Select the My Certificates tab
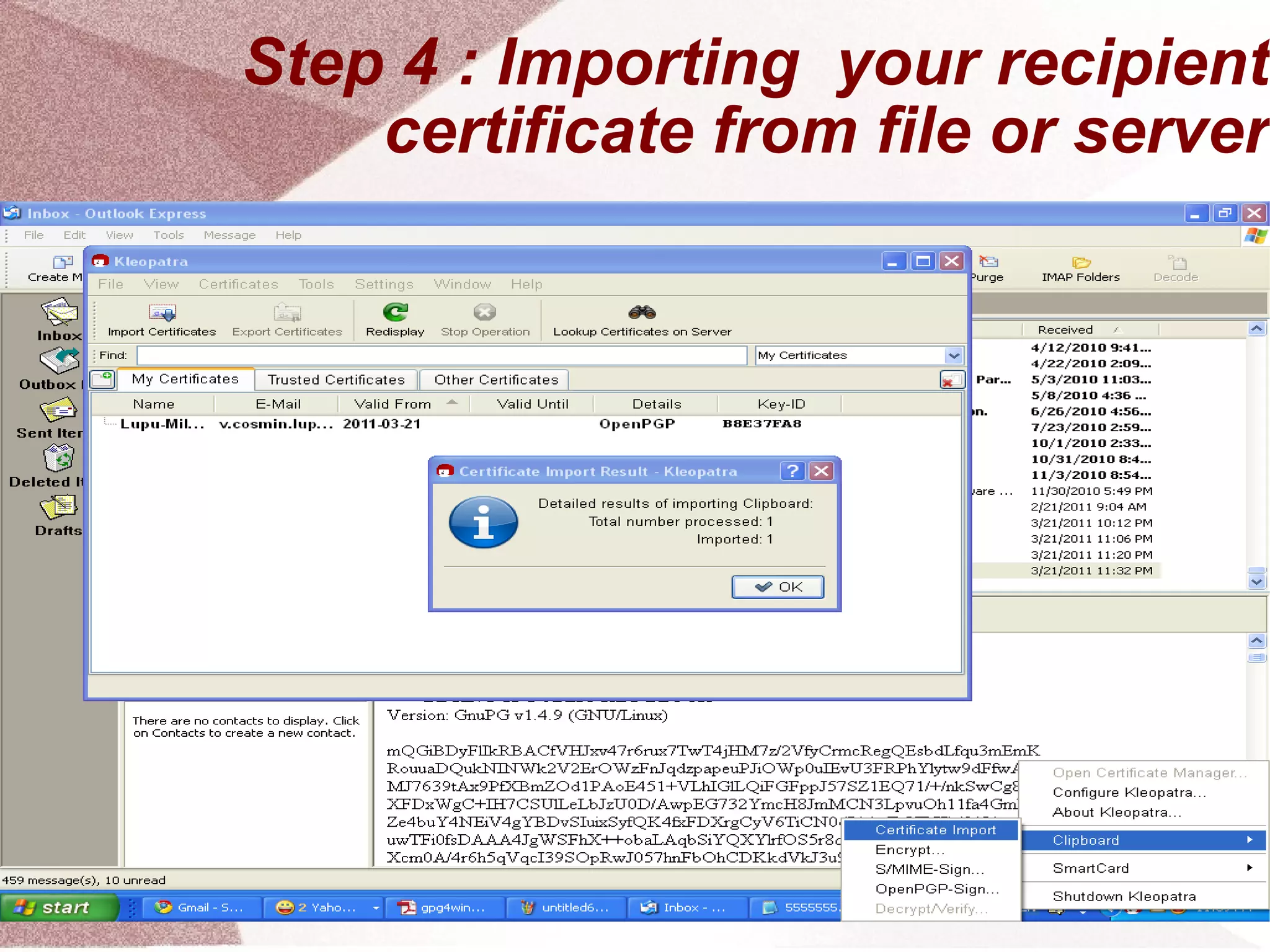The width and height of the screenshot is (1270, 952). coord(185,379)
